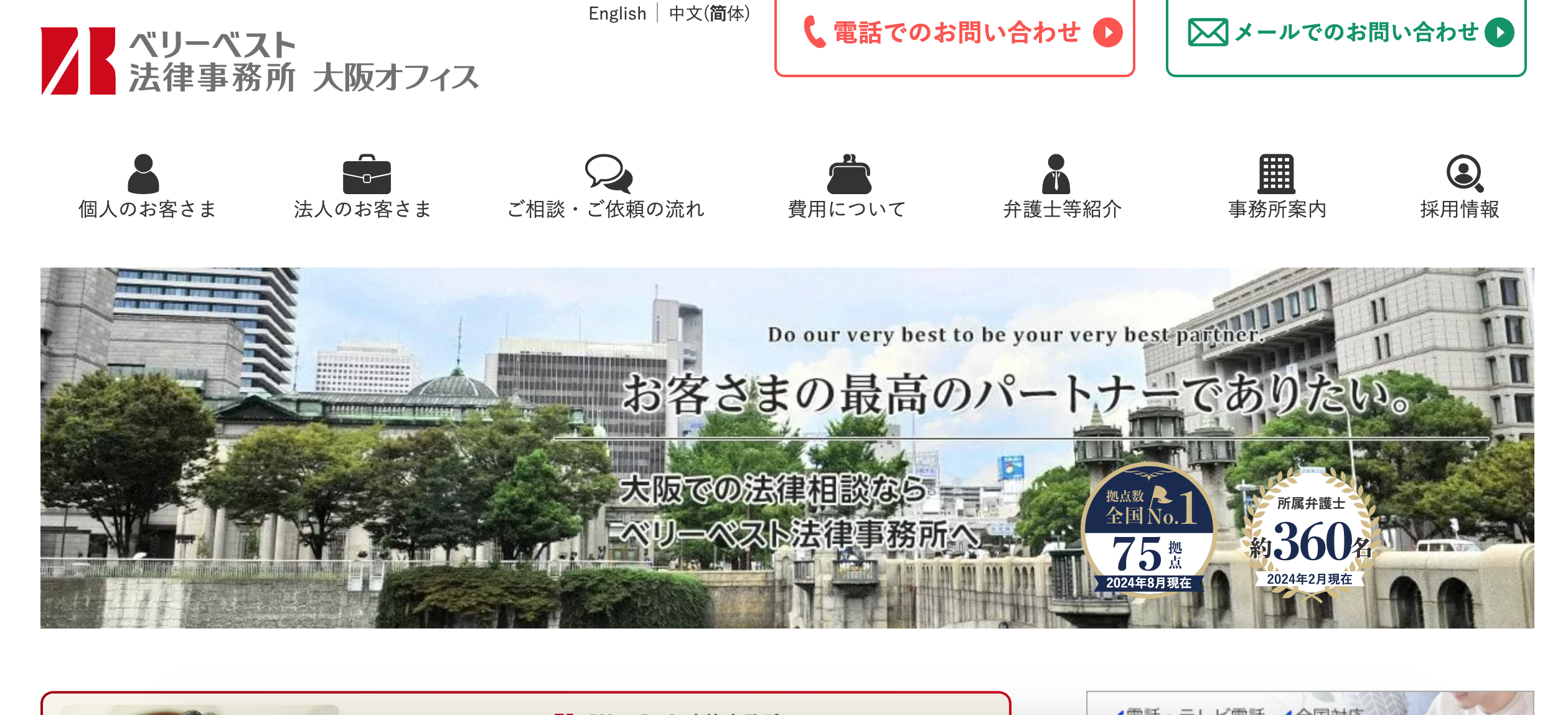This screenshot has height=715, width=1568.
Task: Click the person icon above 個人のお客さま
Action: tap(143, 174)
